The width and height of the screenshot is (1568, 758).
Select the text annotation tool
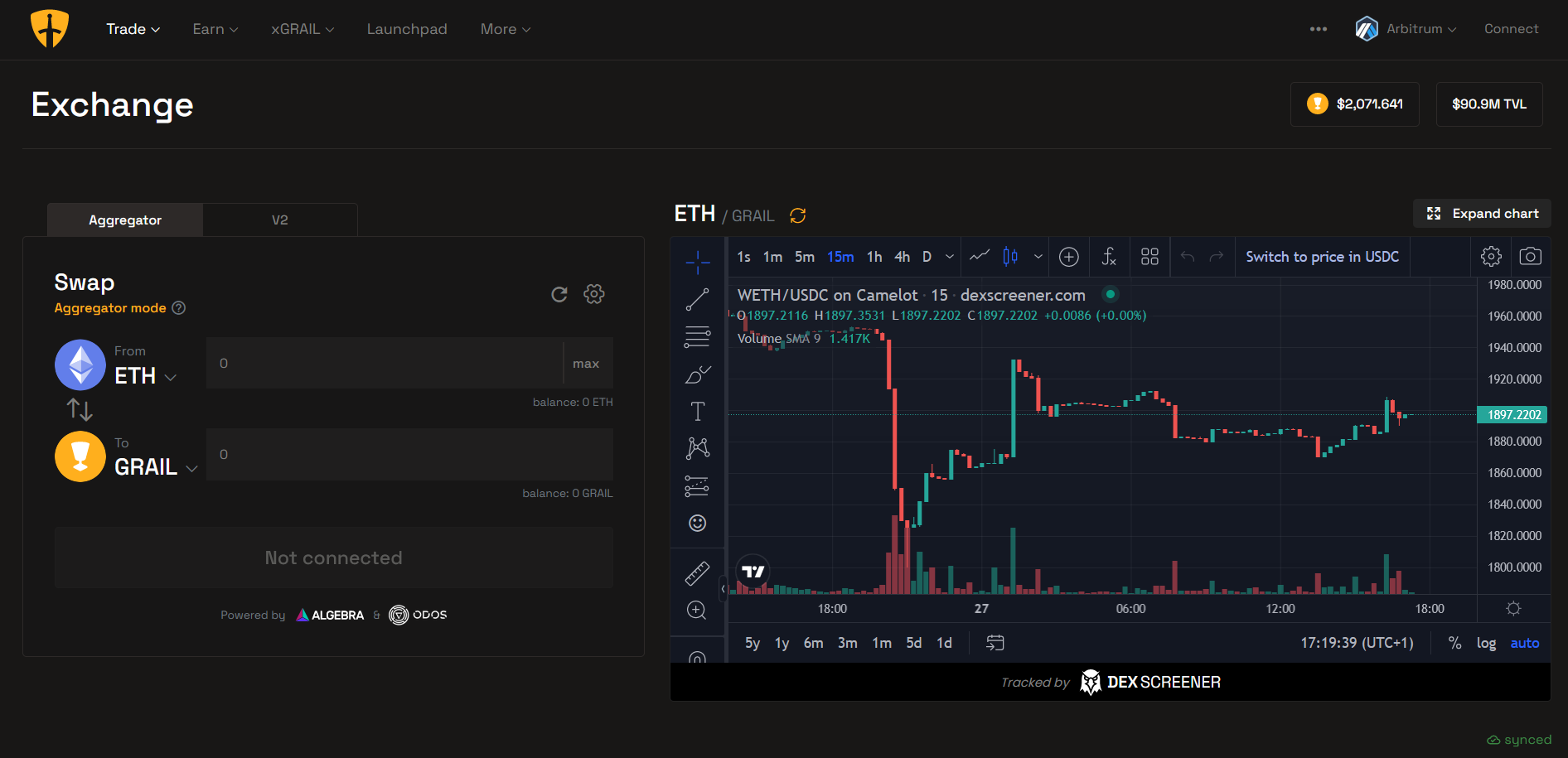[x=698, y=411]
